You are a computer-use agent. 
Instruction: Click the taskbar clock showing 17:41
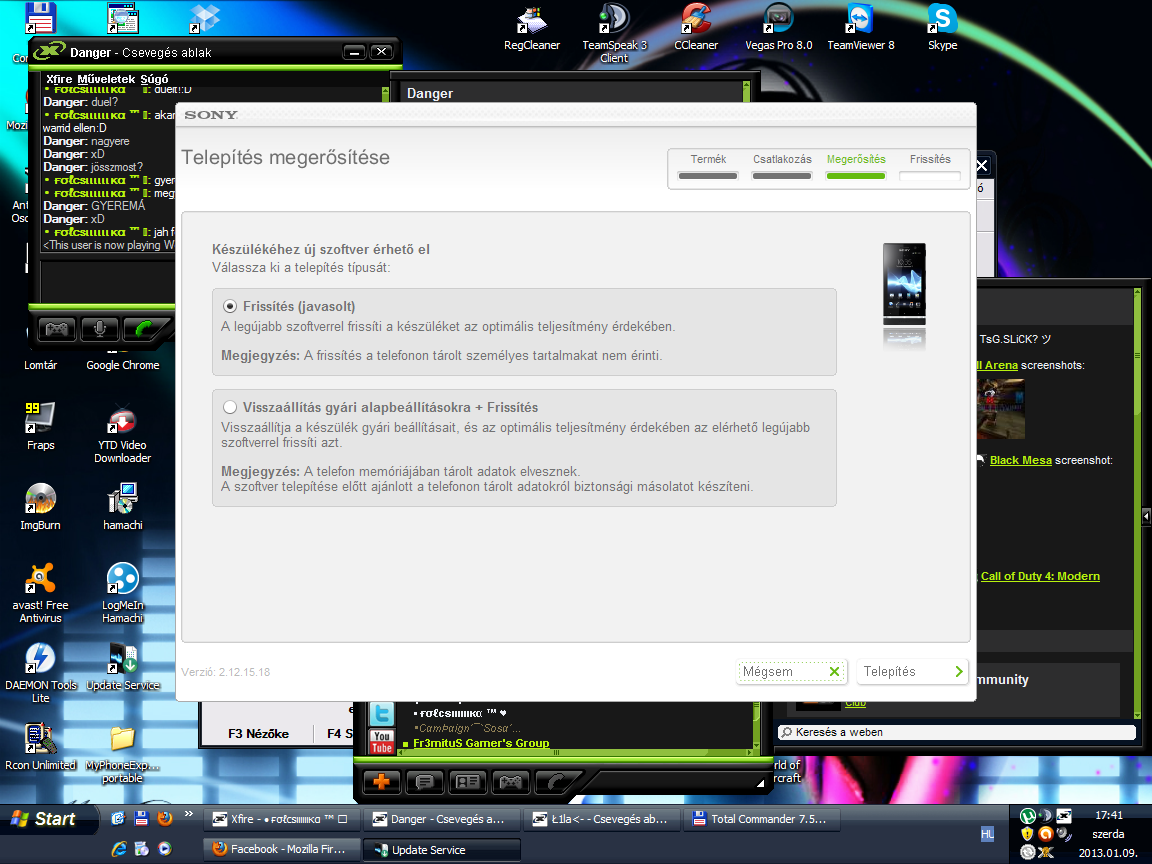pyautogui.click(x=1109, y=815)
